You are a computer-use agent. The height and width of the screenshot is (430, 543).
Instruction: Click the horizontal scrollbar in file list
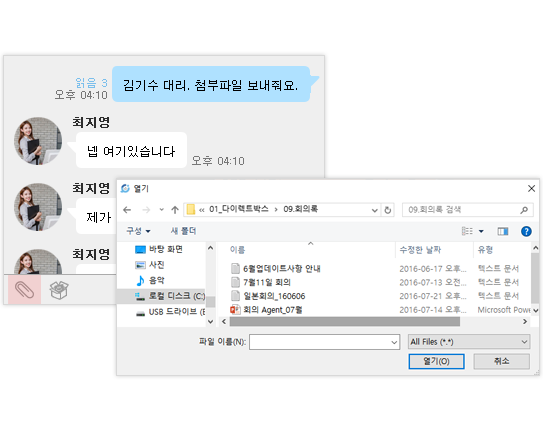[345, 321]
